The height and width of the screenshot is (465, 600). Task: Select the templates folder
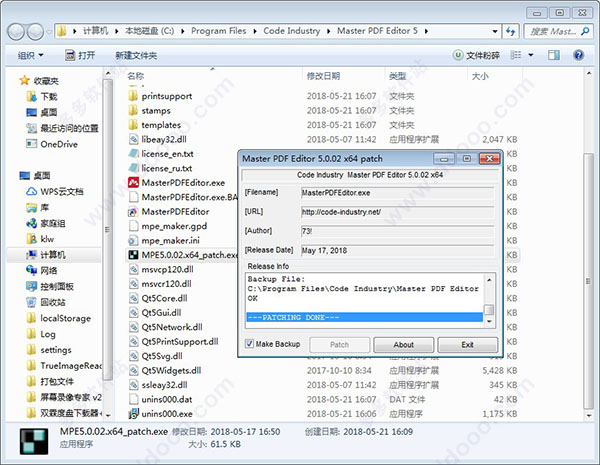(161, 125)
